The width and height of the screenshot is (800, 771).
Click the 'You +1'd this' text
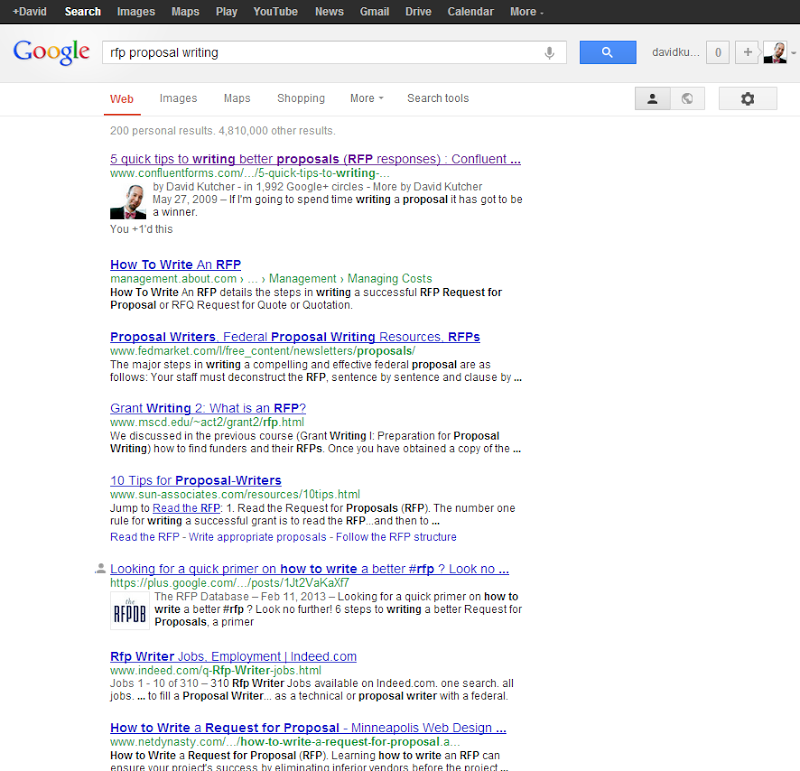point(141,229)
